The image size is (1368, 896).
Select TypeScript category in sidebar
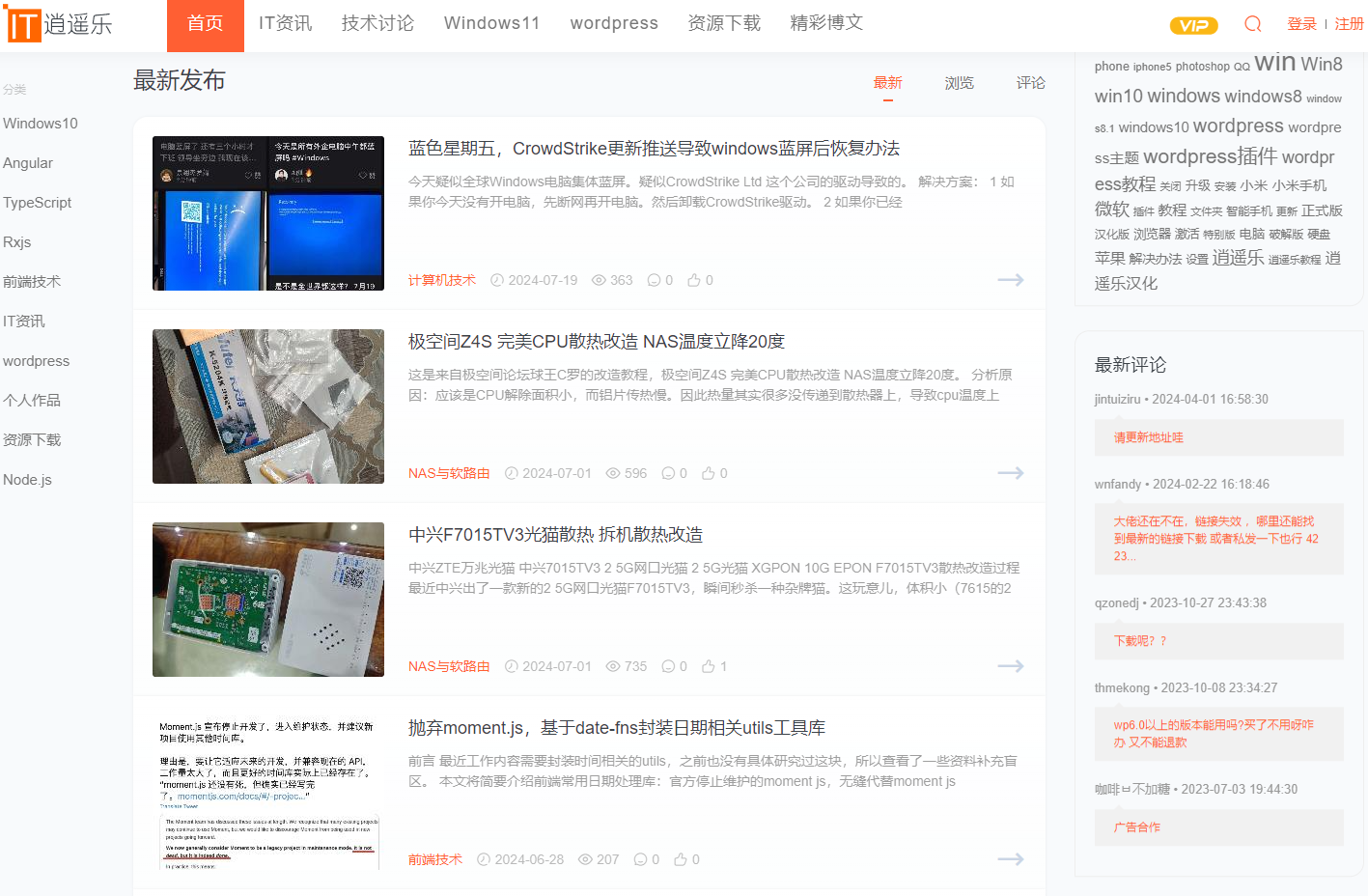click(38, 203)
